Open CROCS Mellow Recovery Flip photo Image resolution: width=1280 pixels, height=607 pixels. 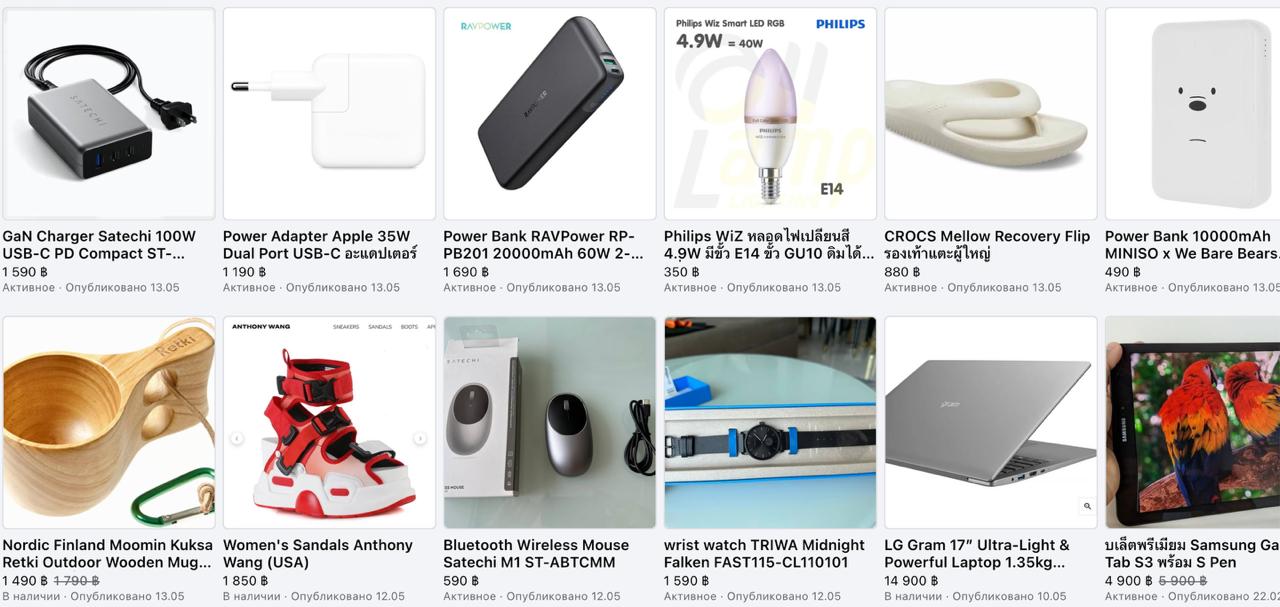(x=991, y=114)
